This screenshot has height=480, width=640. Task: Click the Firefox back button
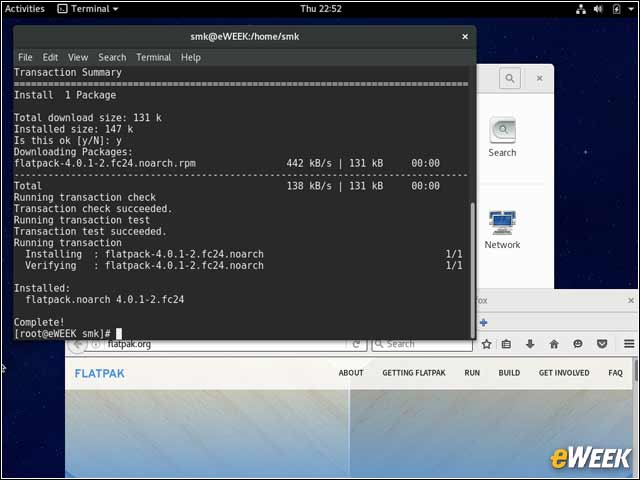(x=78, y=345)
